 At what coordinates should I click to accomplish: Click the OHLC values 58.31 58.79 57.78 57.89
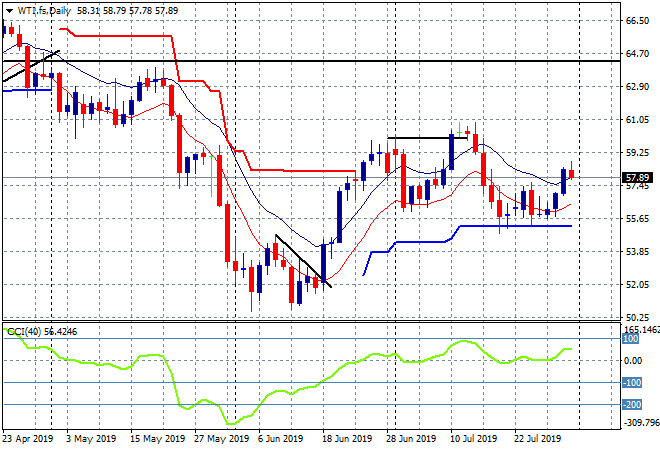(128, 11)
